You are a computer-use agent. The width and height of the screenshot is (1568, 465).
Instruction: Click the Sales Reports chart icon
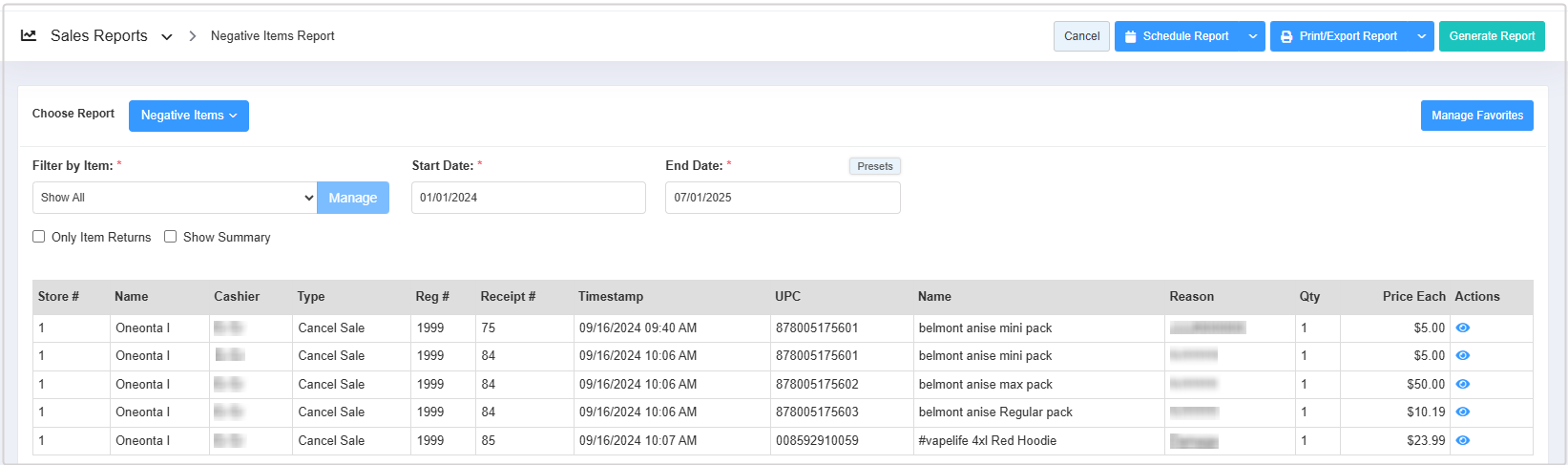pyautogui.click(x=29, y=36)
